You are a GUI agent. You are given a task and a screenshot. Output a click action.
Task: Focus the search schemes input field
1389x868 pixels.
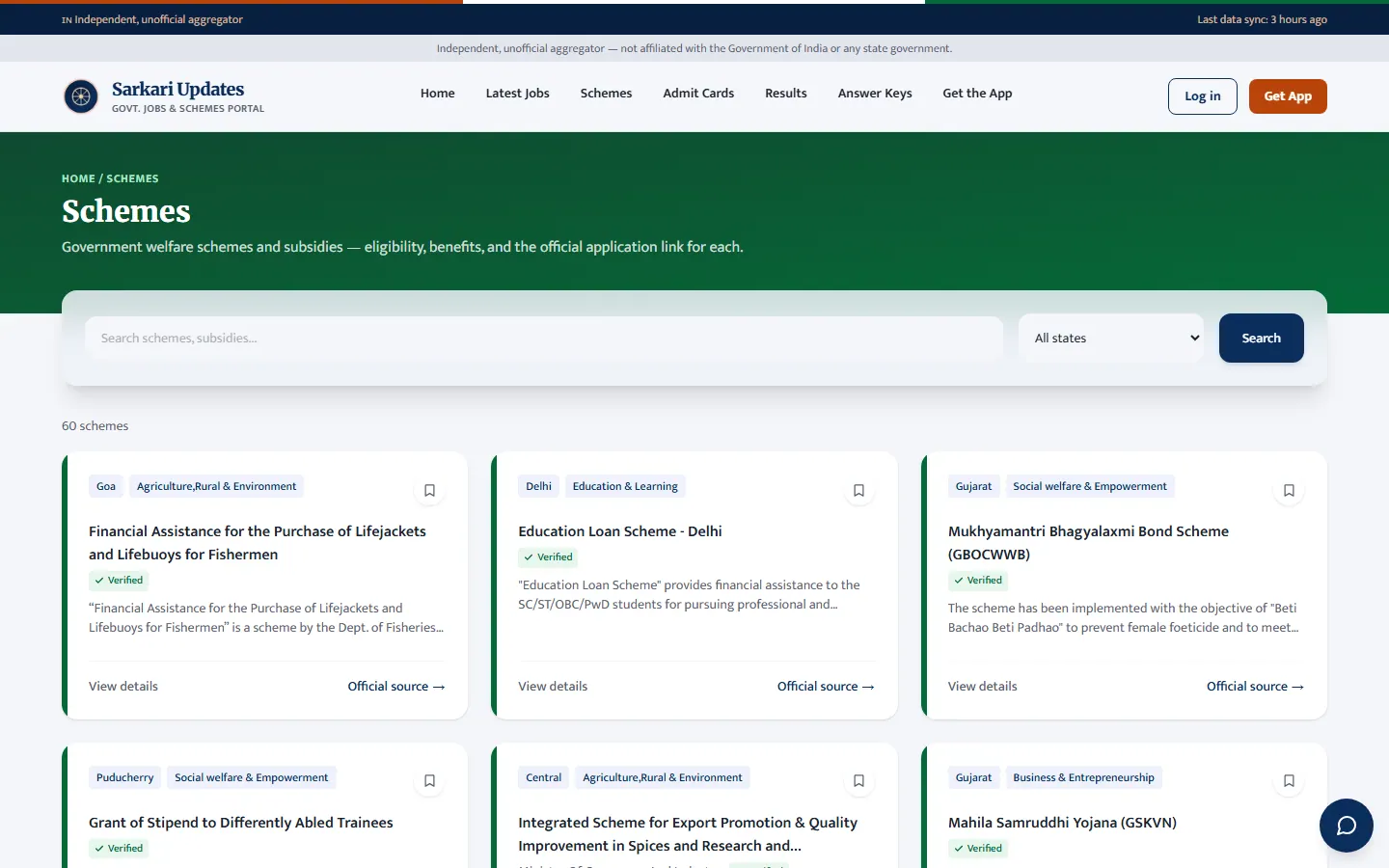544,339
